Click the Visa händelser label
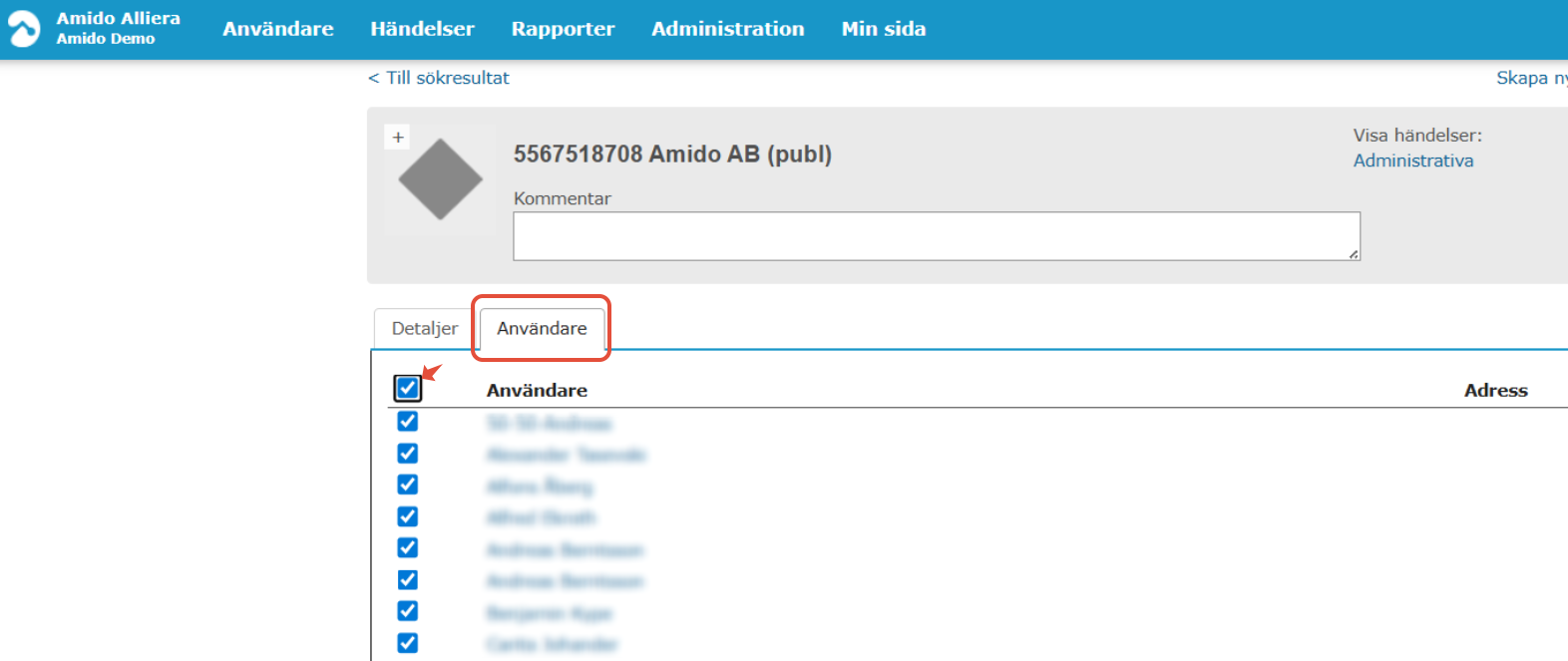The width and height of the screenshot is (1568, 661). pos(1417,136)
